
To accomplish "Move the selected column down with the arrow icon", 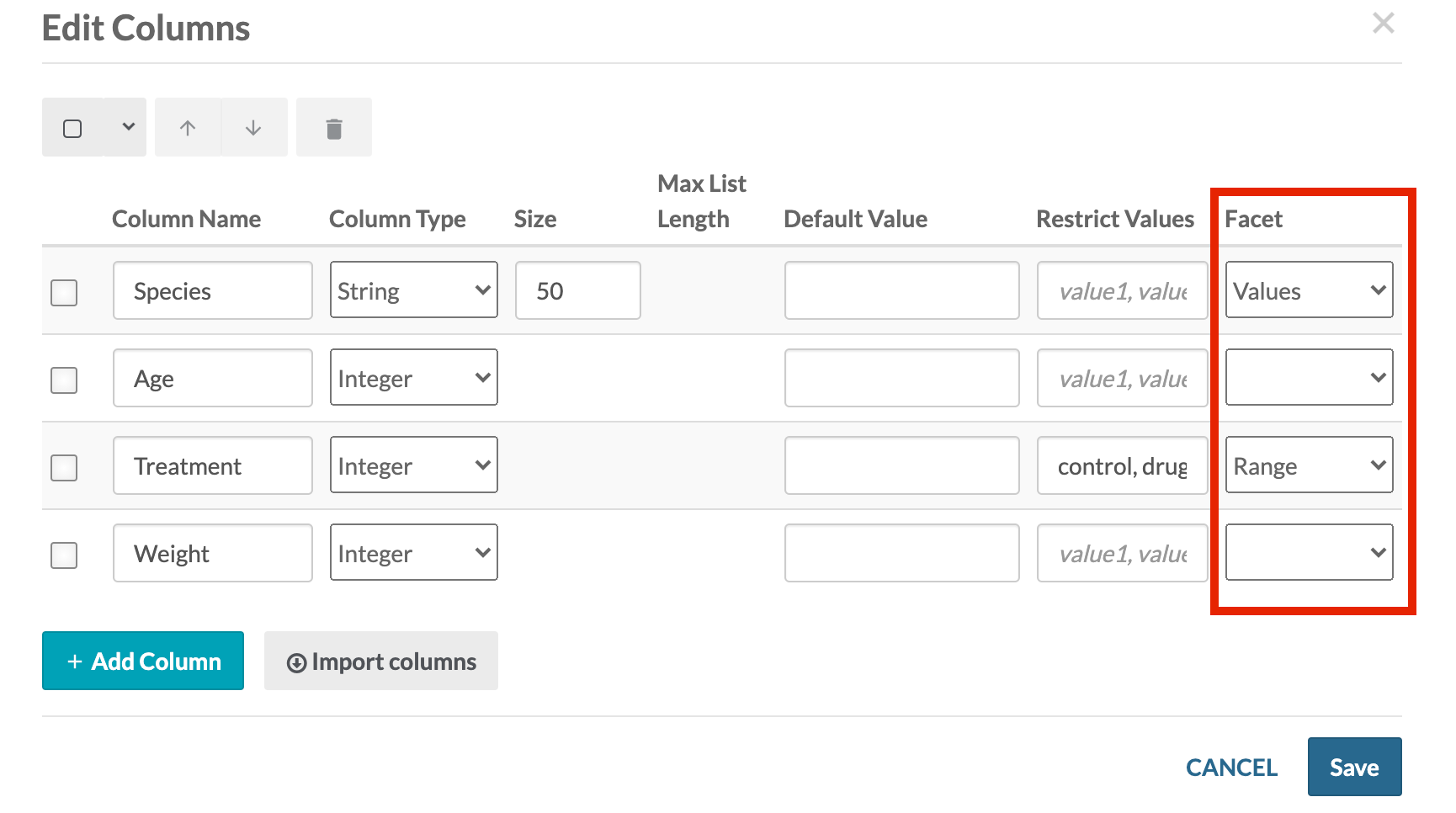I will pos(253,127).
